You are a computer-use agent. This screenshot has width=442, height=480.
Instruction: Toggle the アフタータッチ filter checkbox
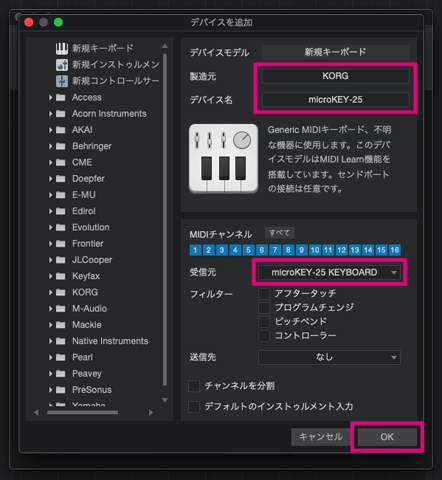tap(264, 294)
